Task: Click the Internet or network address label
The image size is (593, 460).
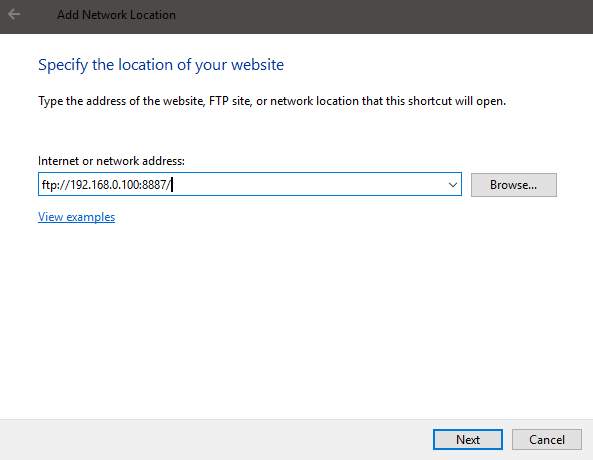Action: [111, 161]
